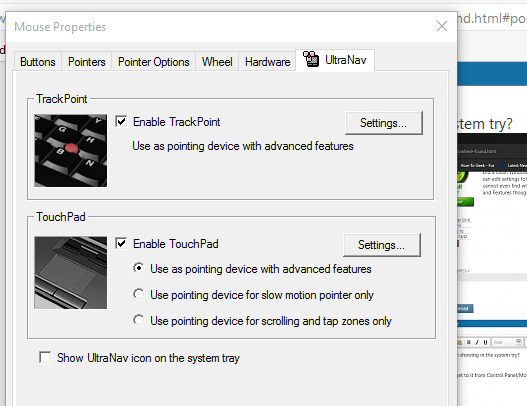Image resolution: width=527 pixels, height=406 pixels.
Task: Open the UltraNav tab via its icon
Action: (311, 59)
